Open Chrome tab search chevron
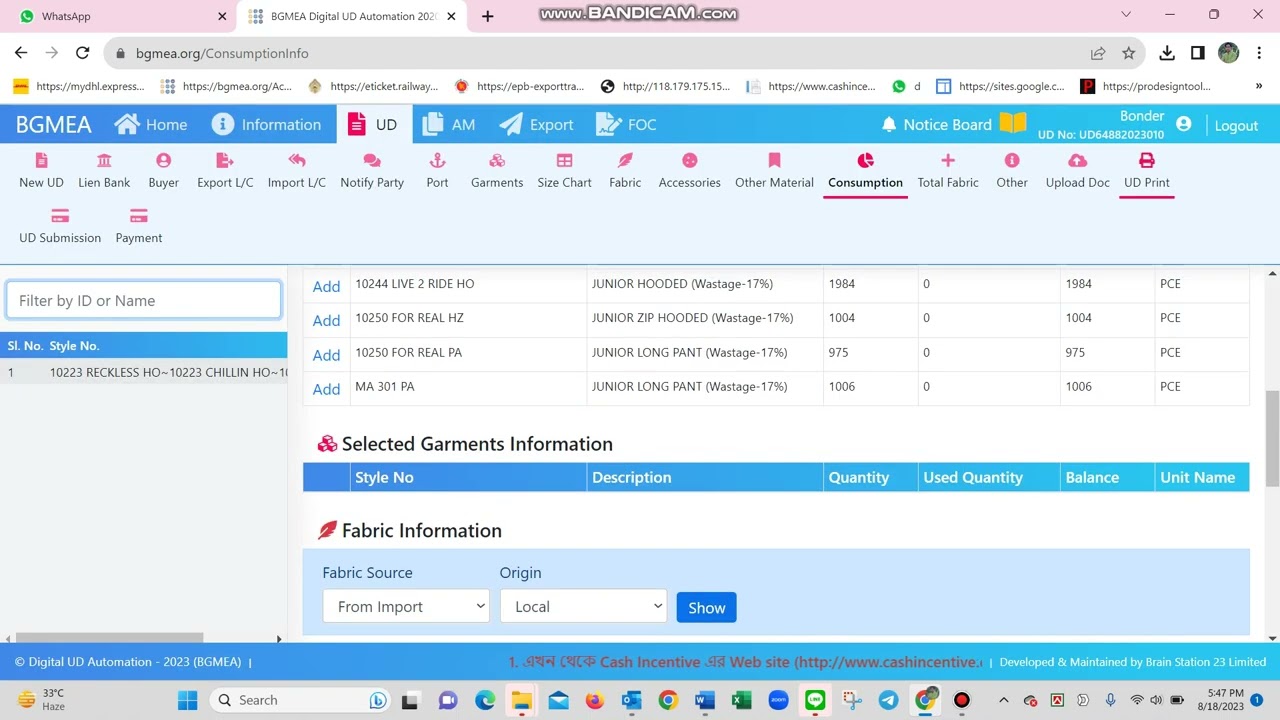Viewport: 1280px width, 720px height. [1126, 15]
